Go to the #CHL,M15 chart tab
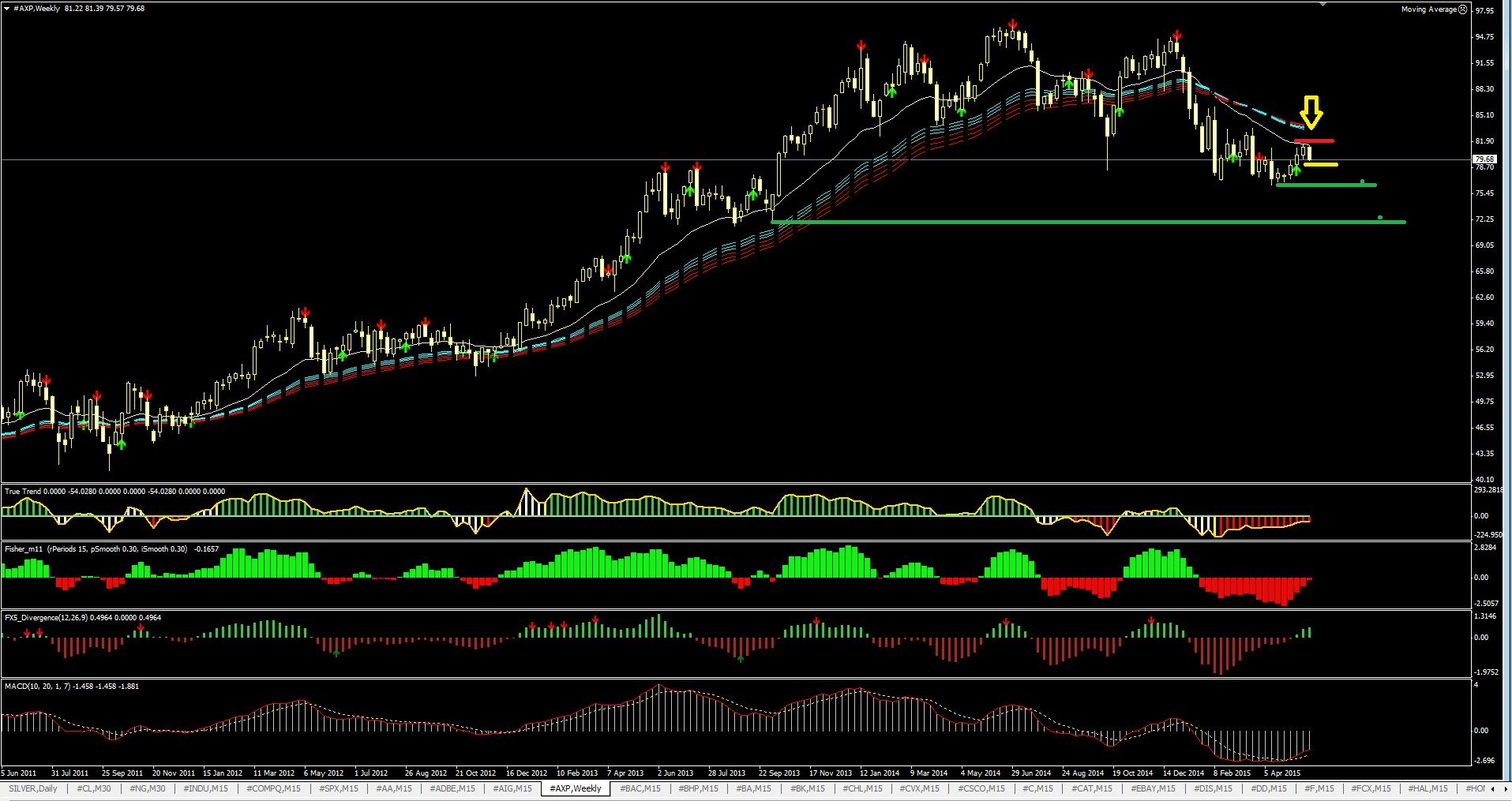This screenshot has width=1512, height=801. coord(862,788)
